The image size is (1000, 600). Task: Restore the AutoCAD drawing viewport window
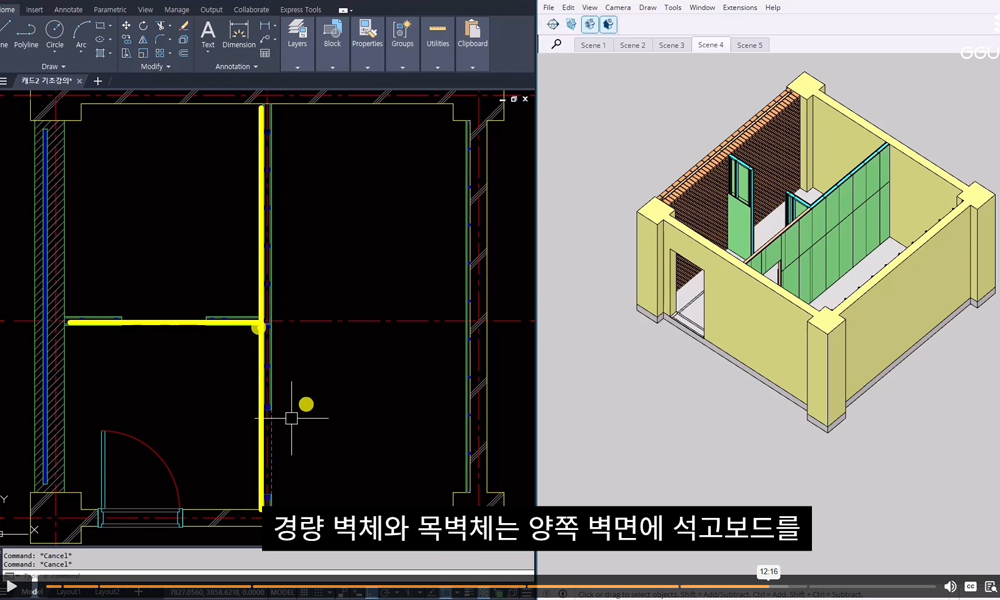pos(513,99)
